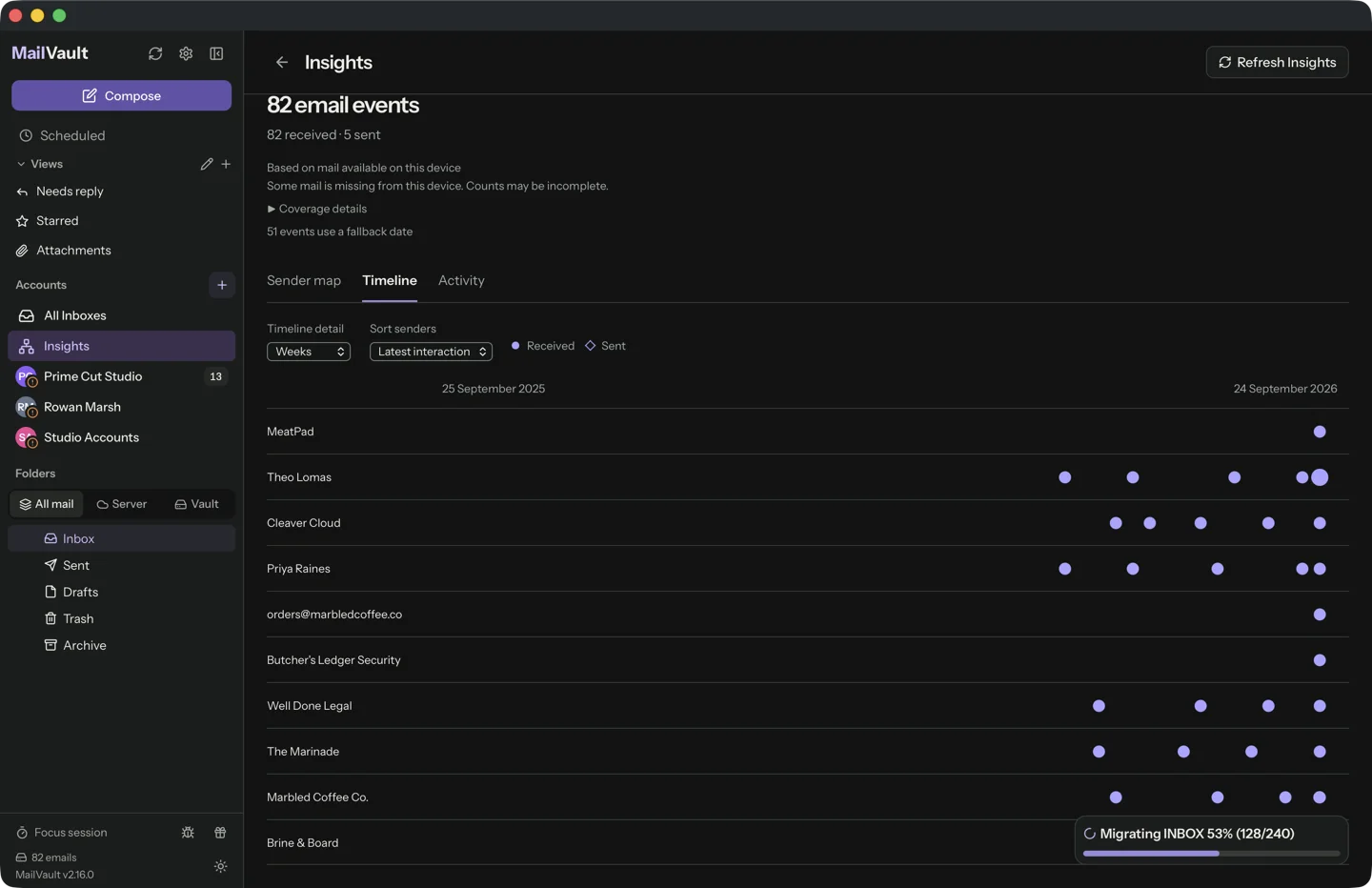Open the Sent folder

[x=121, y=565]
